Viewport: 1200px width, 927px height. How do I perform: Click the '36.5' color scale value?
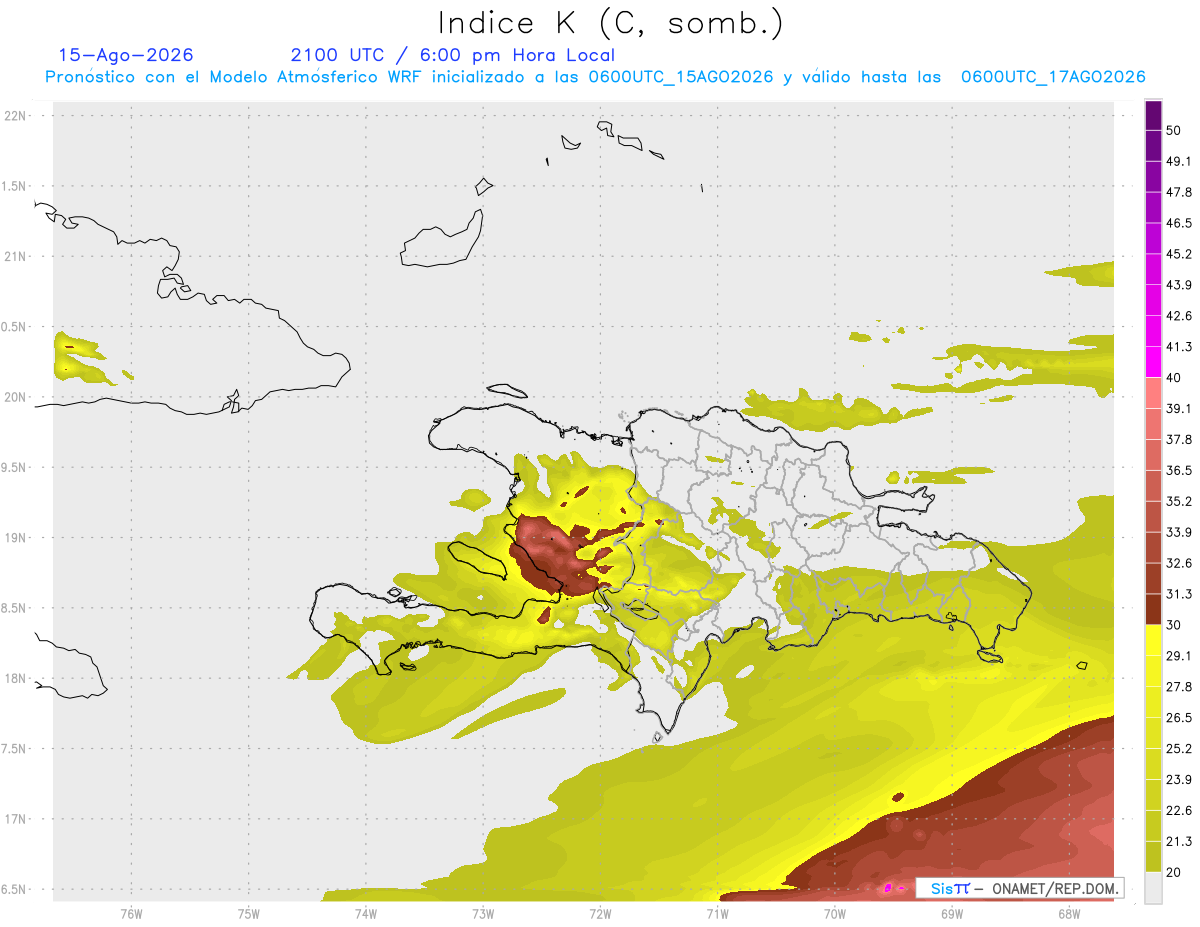click(x=1179, y=470)
